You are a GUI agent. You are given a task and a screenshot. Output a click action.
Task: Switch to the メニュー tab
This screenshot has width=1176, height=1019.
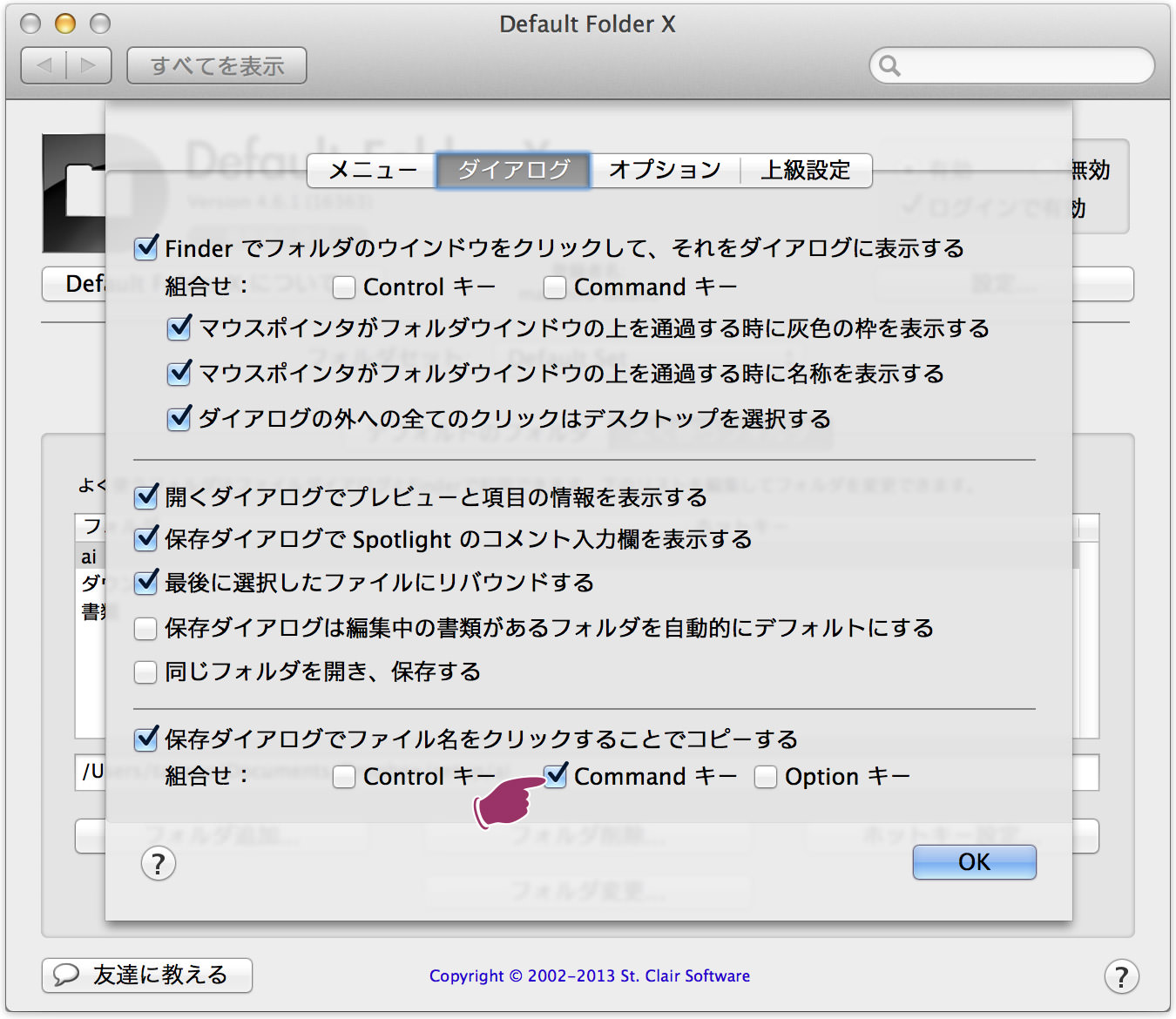click(372, 170)
